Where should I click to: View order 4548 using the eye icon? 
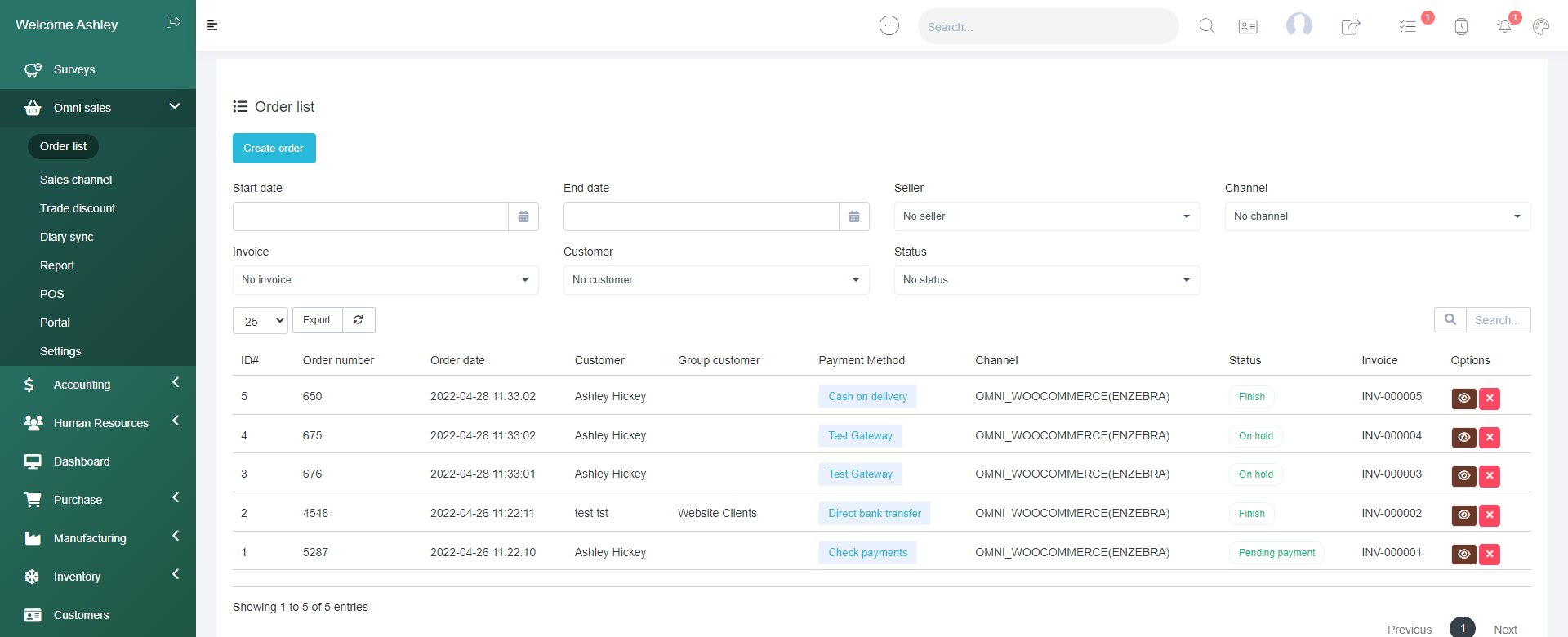tap(1463, 515)
